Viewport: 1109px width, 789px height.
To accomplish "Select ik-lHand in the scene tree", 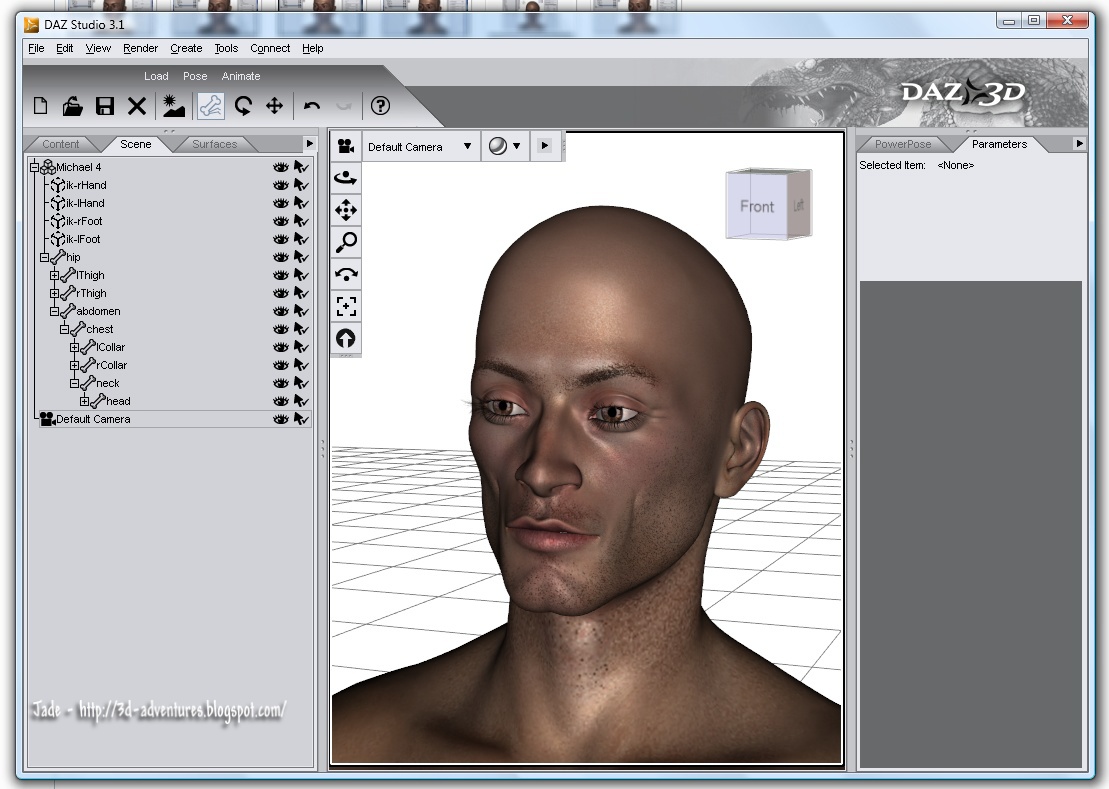I will point(85,203).
